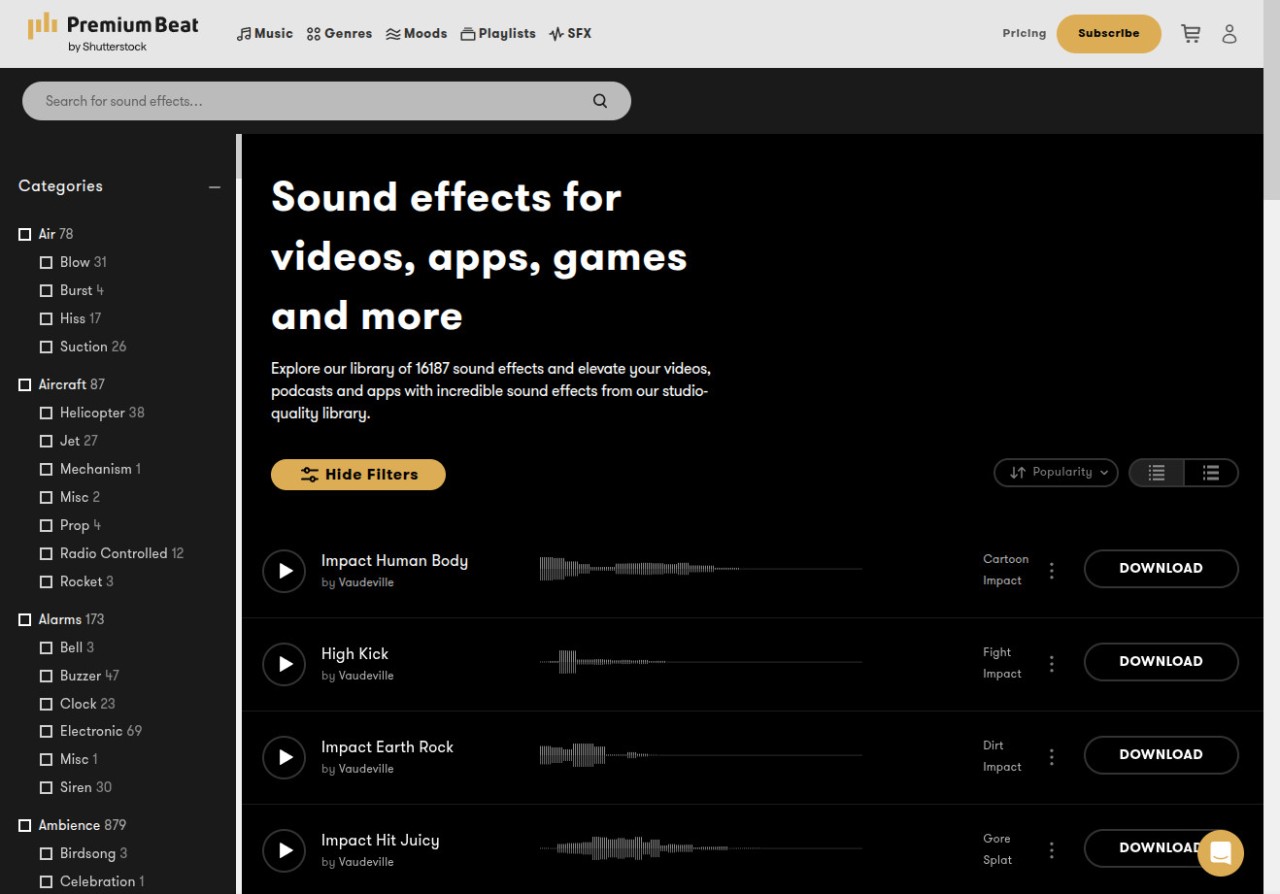Image resolution: width=1280 pixels, height=894 pixels.
Task: Tick the Suction checkbox
Action: 46,347
